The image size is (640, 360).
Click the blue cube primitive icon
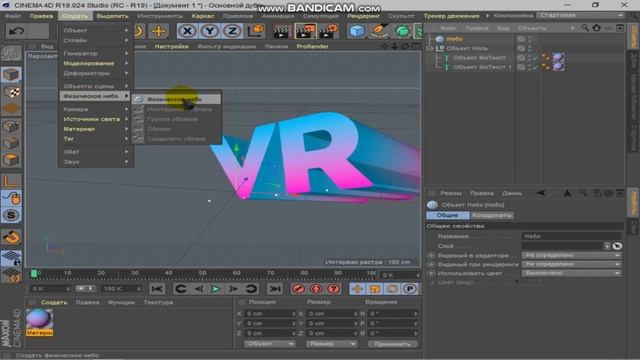tap(357, 31)
